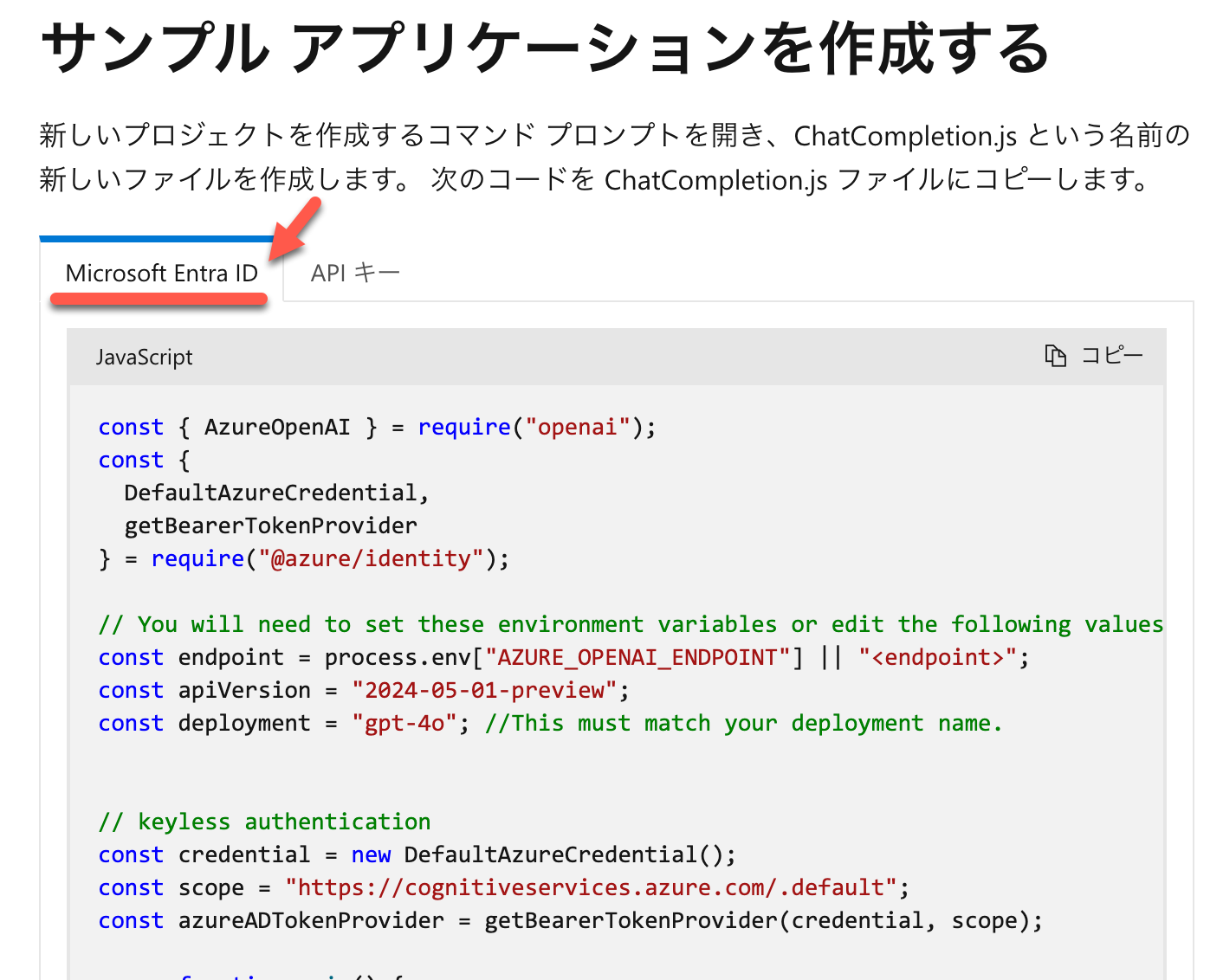The image size is (1223, 980).
Task: Click the // keyless authentication comment
Action: coord(264,822)
